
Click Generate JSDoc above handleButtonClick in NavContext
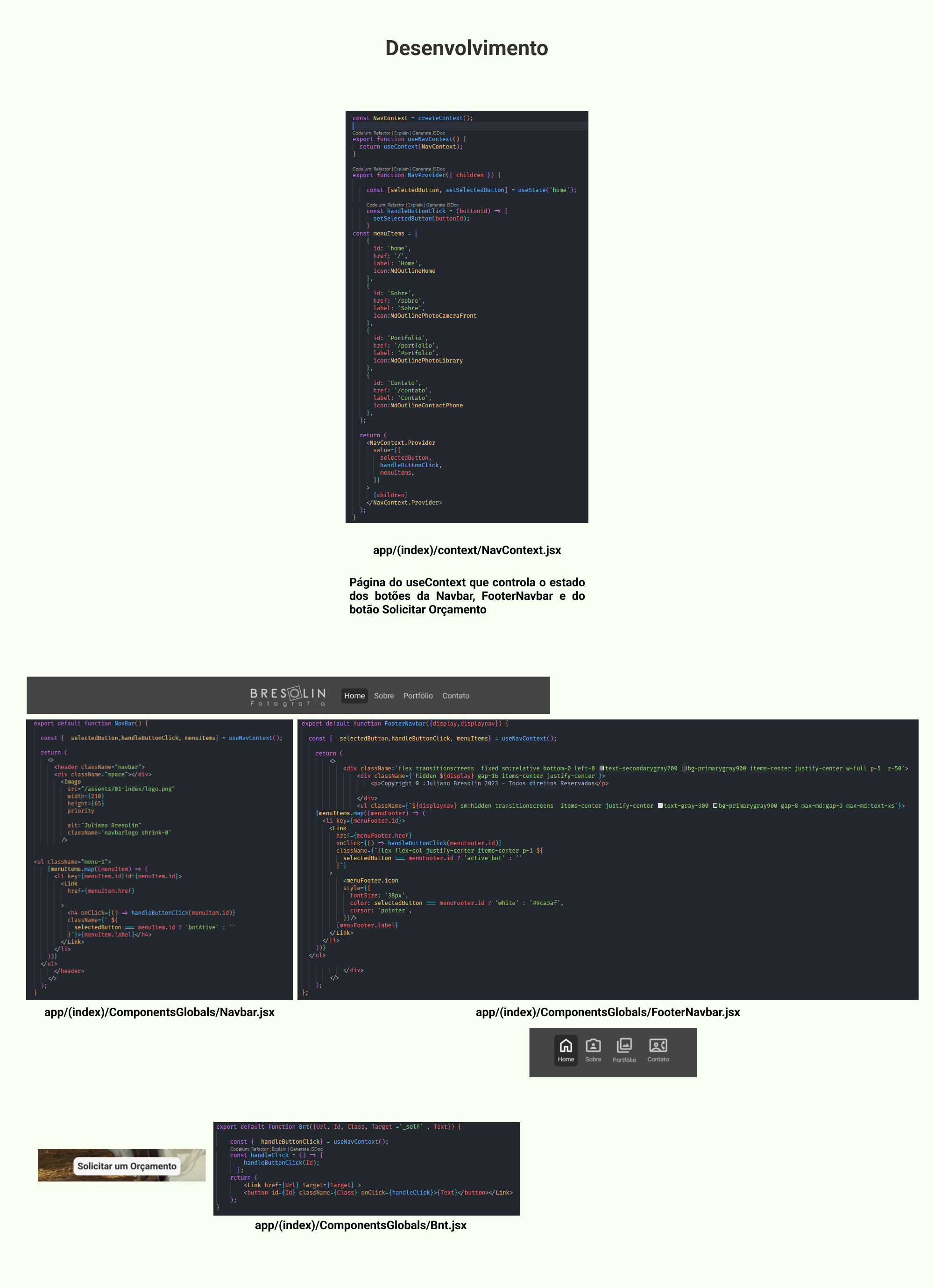pos(442,205)
